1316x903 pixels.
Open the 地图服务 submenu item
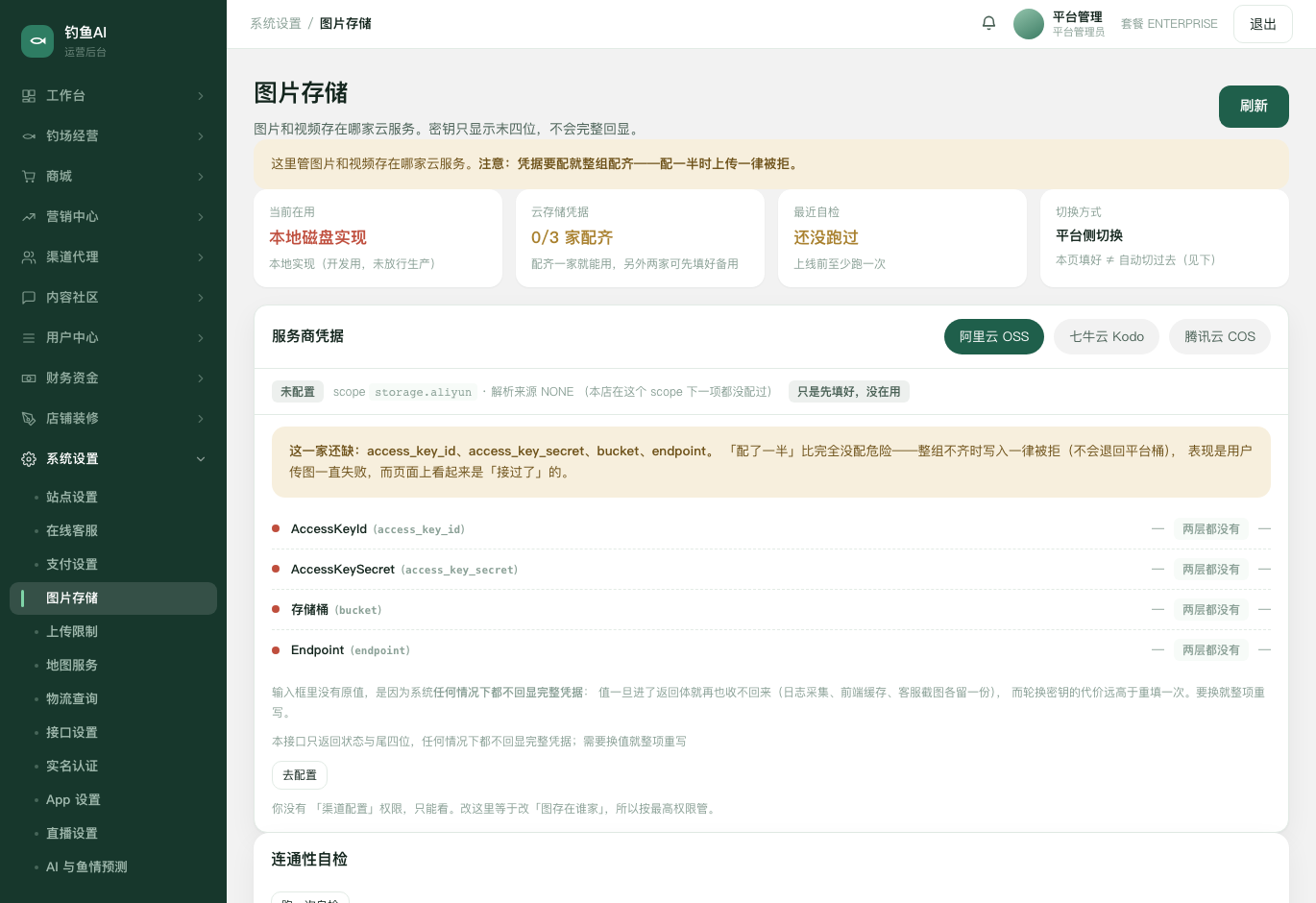click(113, 666)
